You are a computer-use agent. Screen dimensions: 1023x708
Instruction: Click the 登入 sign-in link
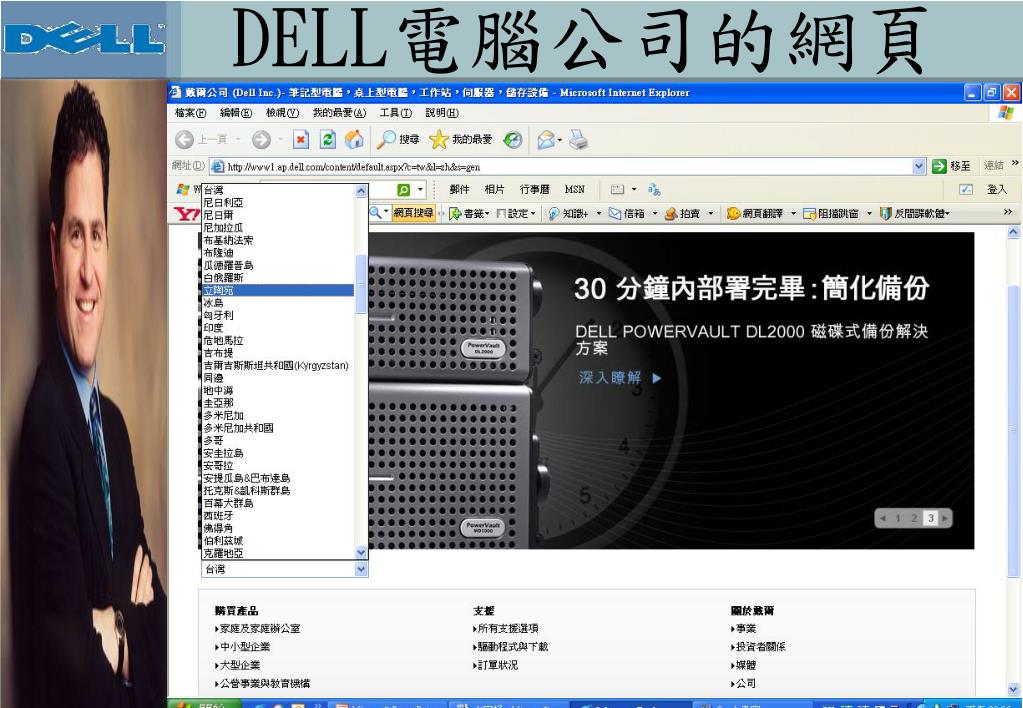pyautogui.click(x=997, y=189)
